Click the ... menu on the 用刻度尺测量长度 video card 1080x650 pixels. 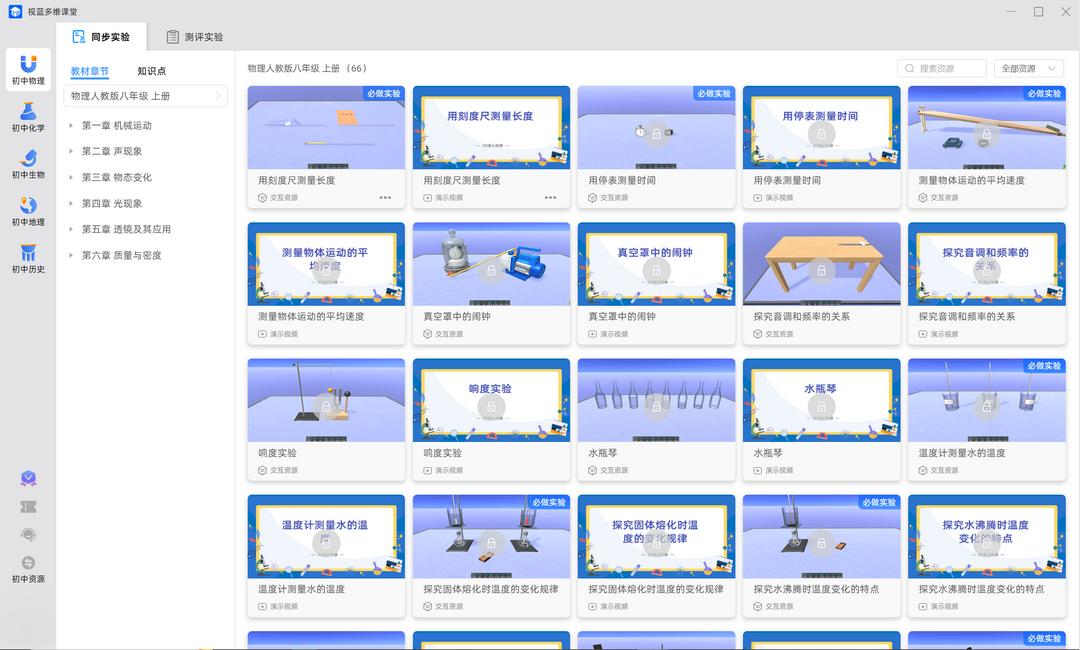click(550, 197)
